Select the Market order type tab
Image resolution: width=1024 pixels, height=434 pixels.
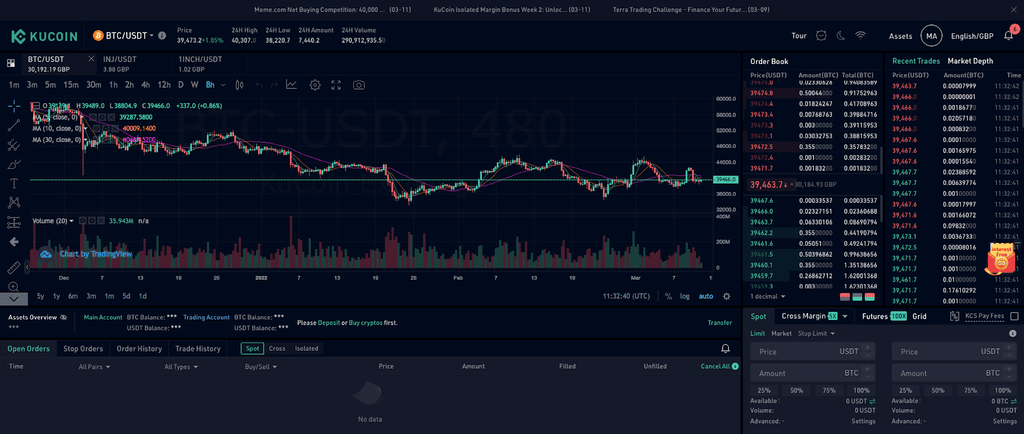pyautogui.click(x=781, y=333)
